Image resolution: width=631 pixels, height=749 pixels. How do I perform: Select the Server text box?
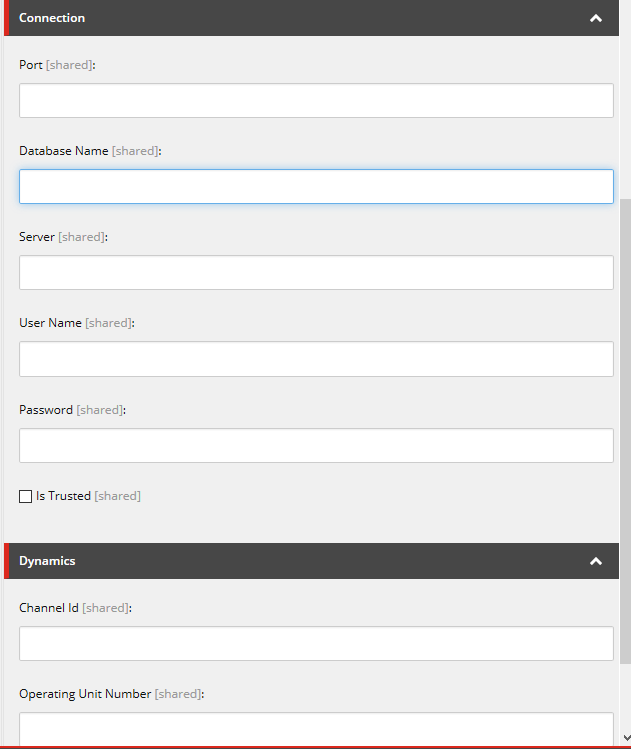click(x=316, y=272)
